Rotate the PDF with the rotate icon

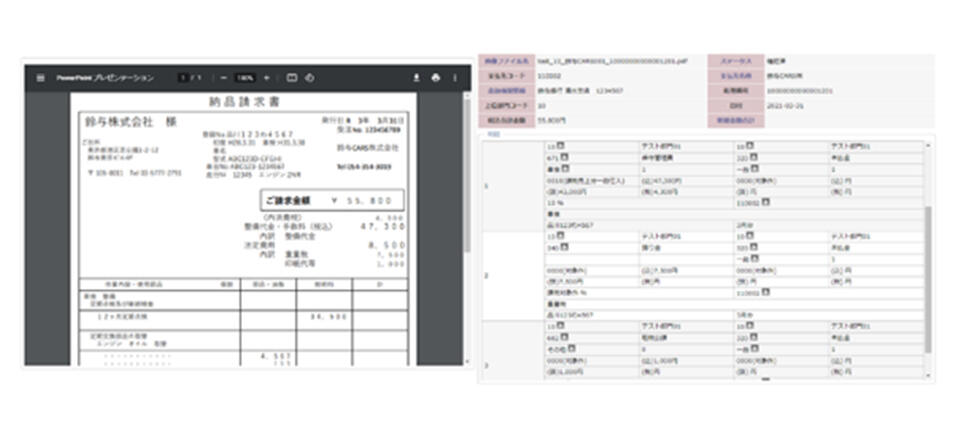(311, 77)
